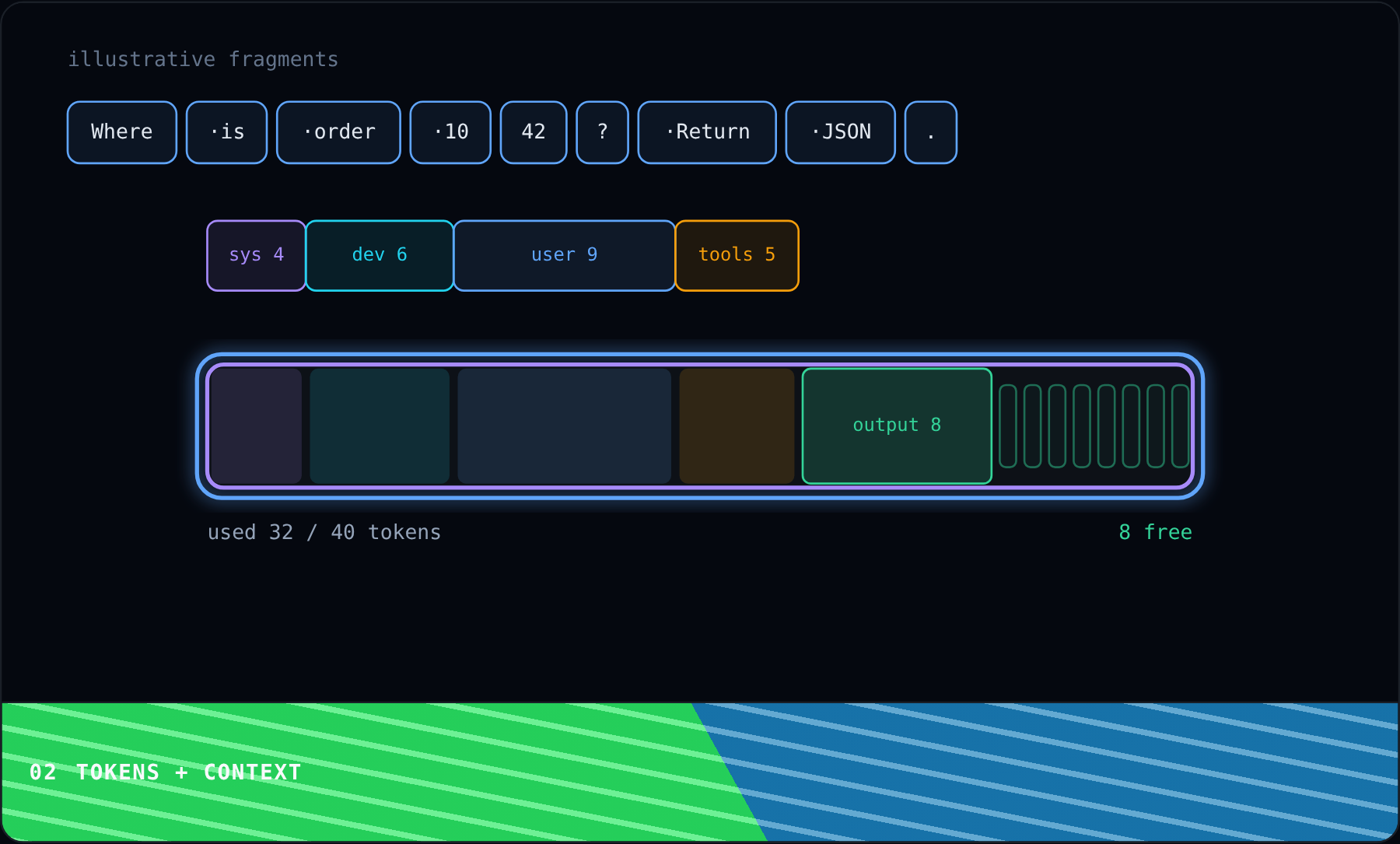This screenshot has width=1400, height=844.
Task: Select the '·JSON' token fragment
Action: pos(841,132)
